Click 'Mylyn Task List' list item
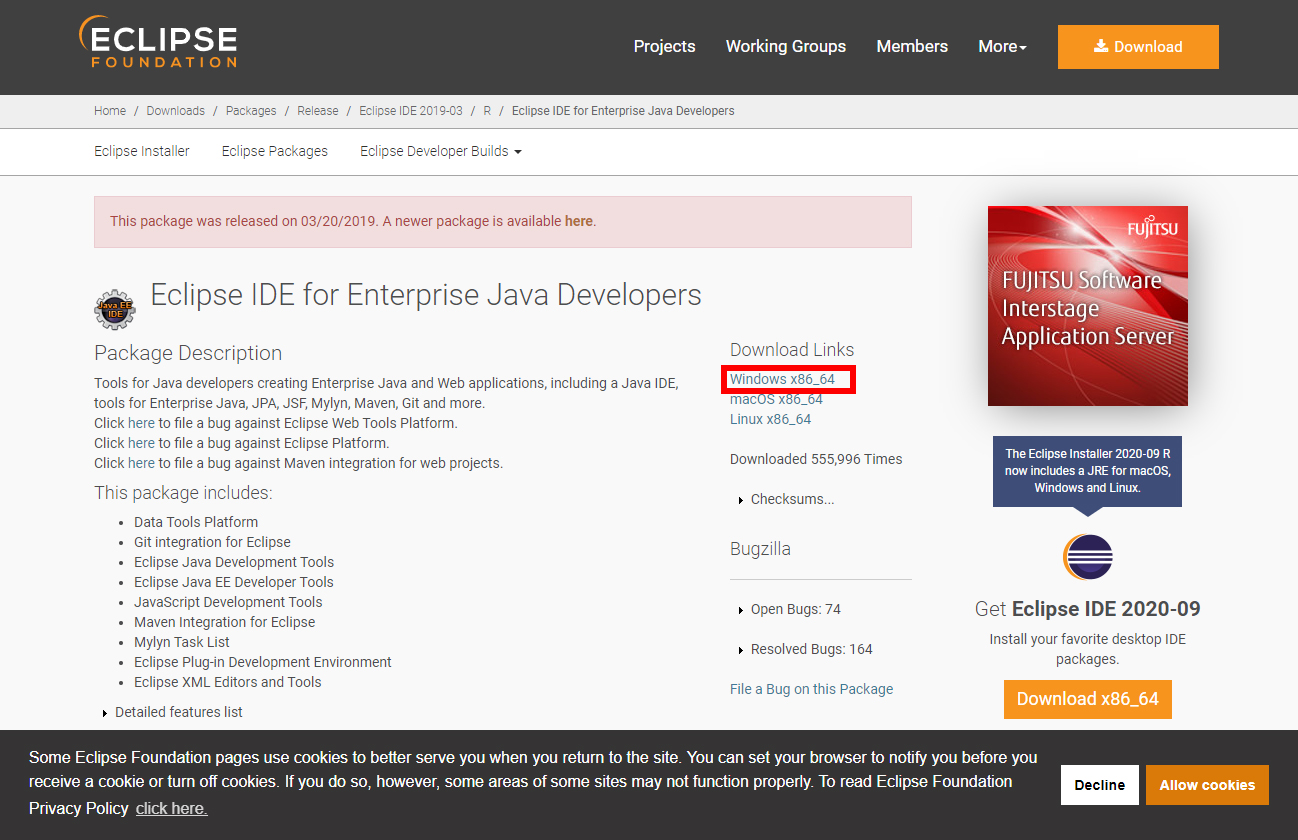 click(x=182, y=642)
